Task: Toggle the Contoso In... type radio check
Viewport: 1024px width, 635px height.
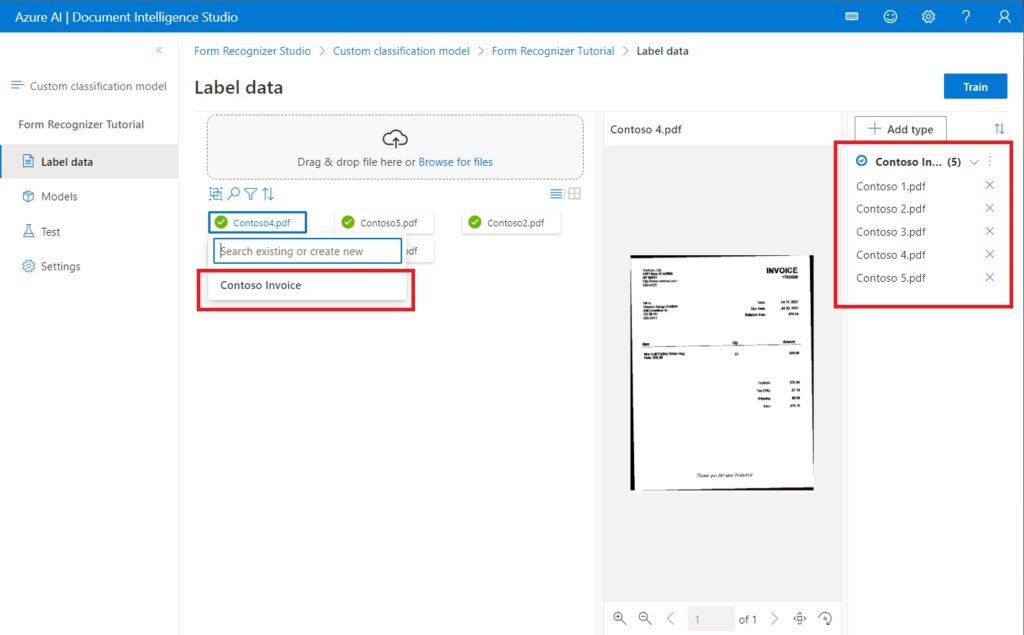Action: click(x=861, y=161)
